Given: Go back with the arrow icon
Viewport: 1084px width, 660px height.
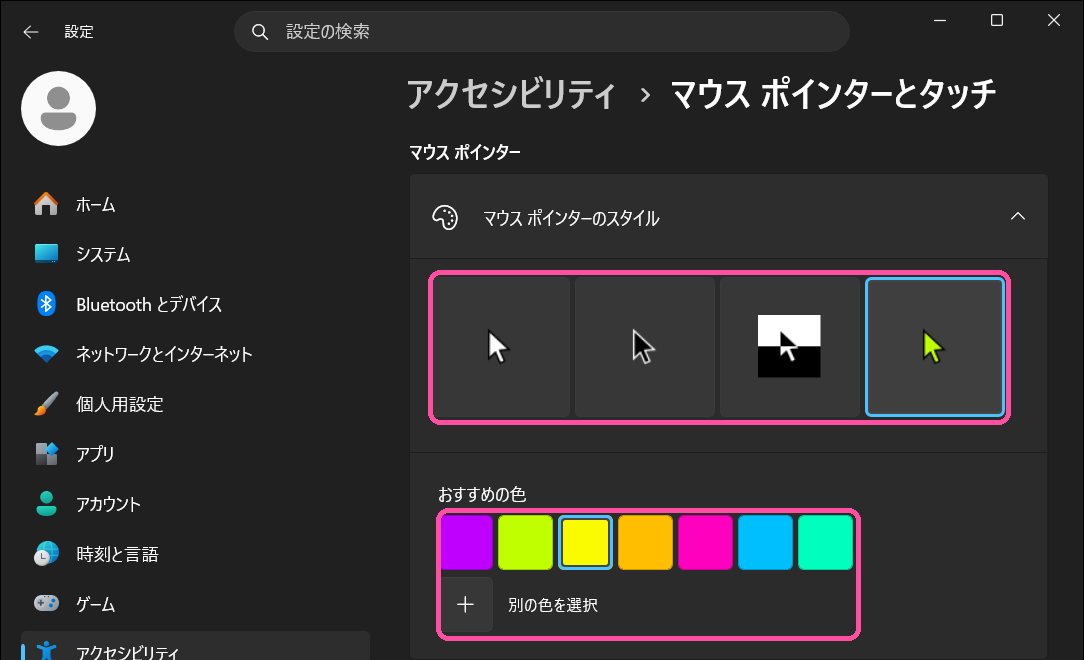Looking at the screenshot, I should (30, 32).
